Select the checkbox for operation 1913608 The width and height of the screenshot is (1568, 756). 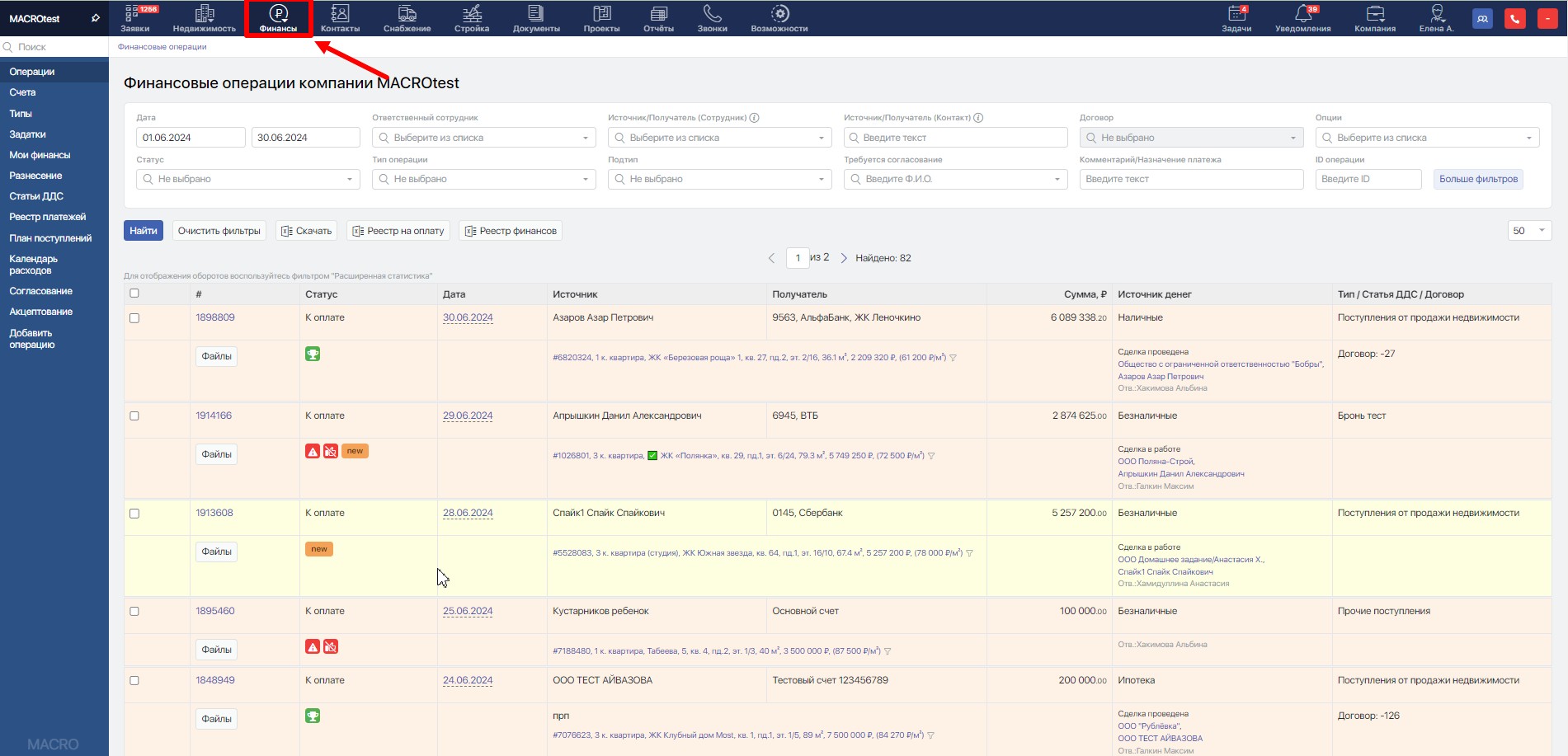pyautogui.click(x=134, y=514)
